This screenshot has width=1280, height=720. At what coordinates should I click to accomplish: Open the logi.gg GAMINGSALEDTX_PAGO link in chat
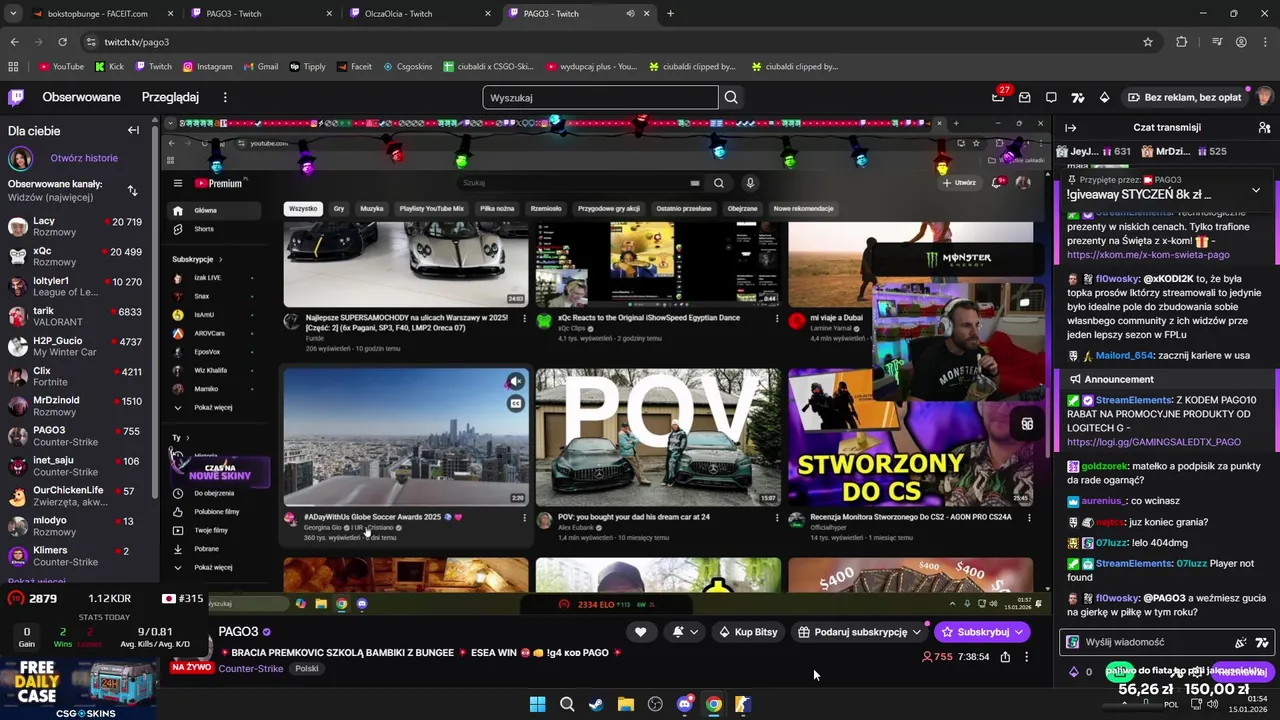click(x=1153, y=442)
